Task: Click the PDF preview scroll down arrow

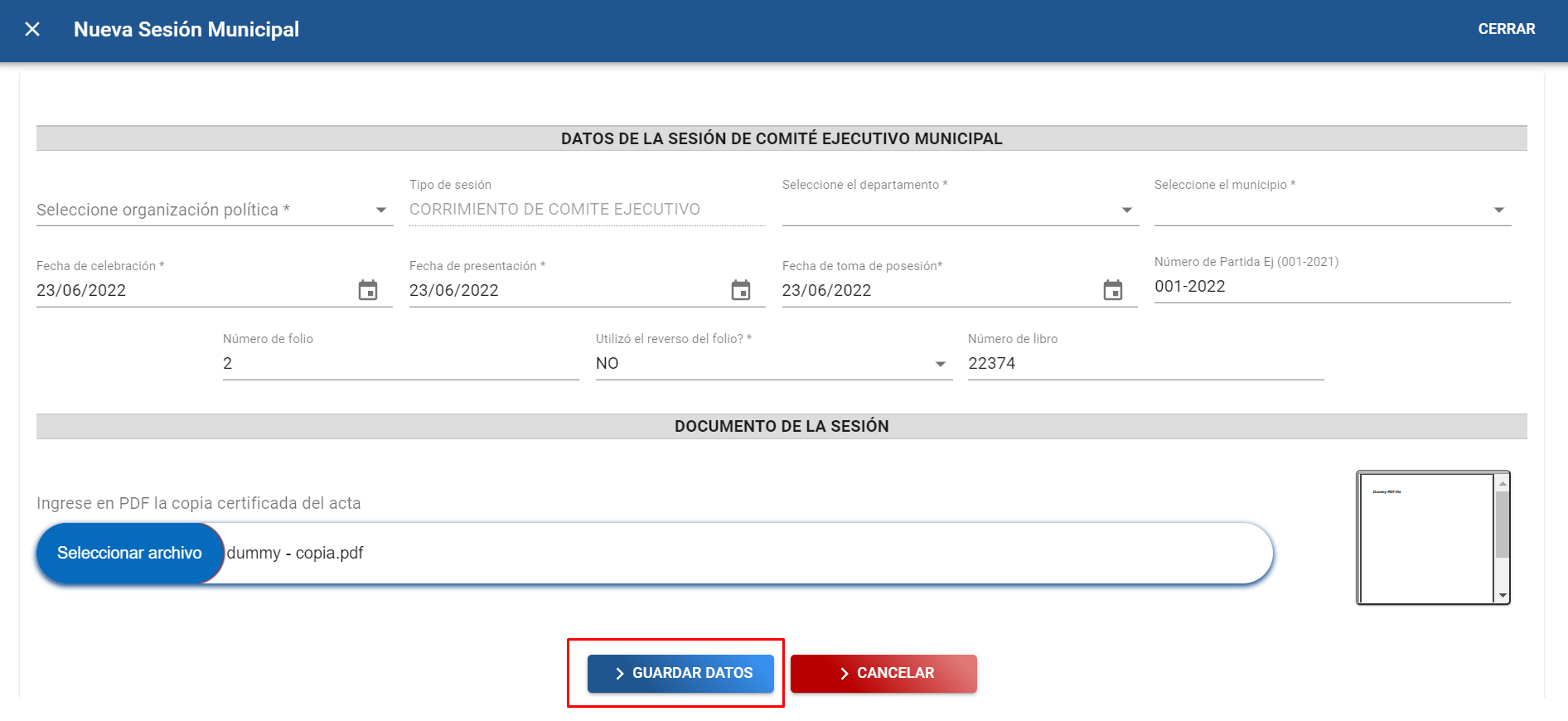Action: coord(1503,596)
